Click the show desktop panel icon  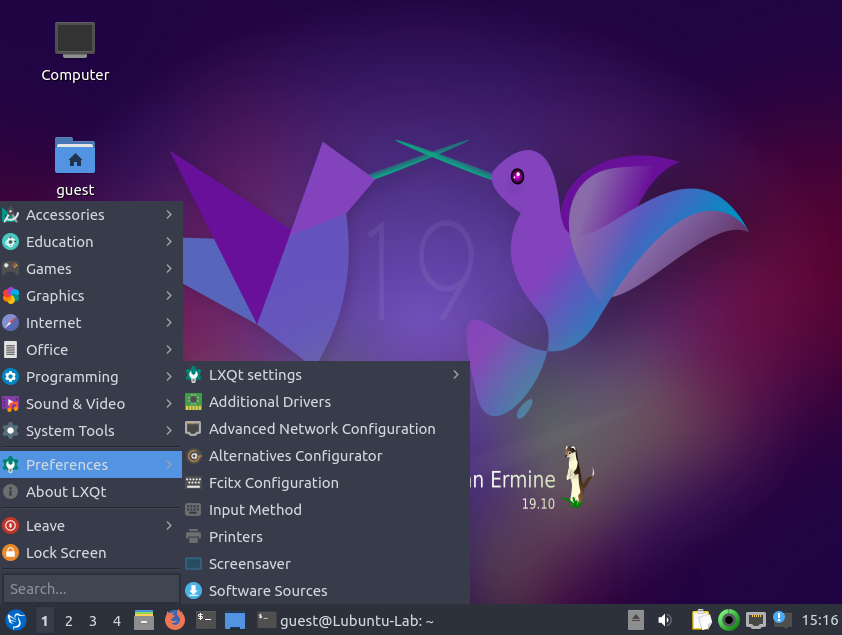pos(235,621)
